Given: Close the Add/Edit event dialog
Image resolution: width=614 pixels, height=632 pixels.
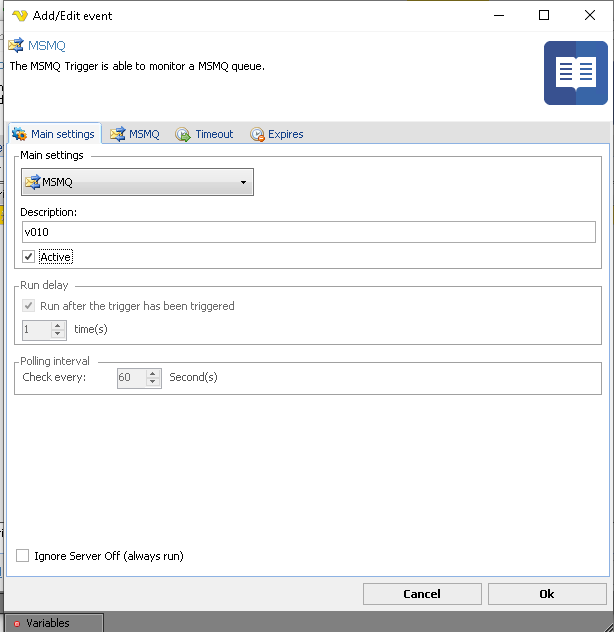Looking at the screenshot, I should 589,15.
